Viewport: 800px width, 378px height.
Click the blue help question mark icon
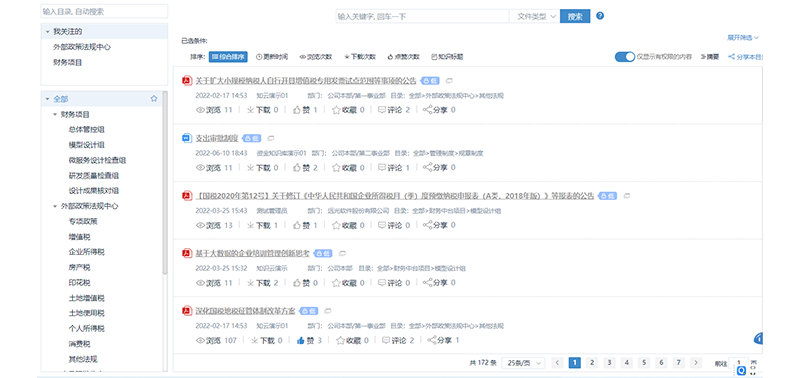(x=600, y=16)
